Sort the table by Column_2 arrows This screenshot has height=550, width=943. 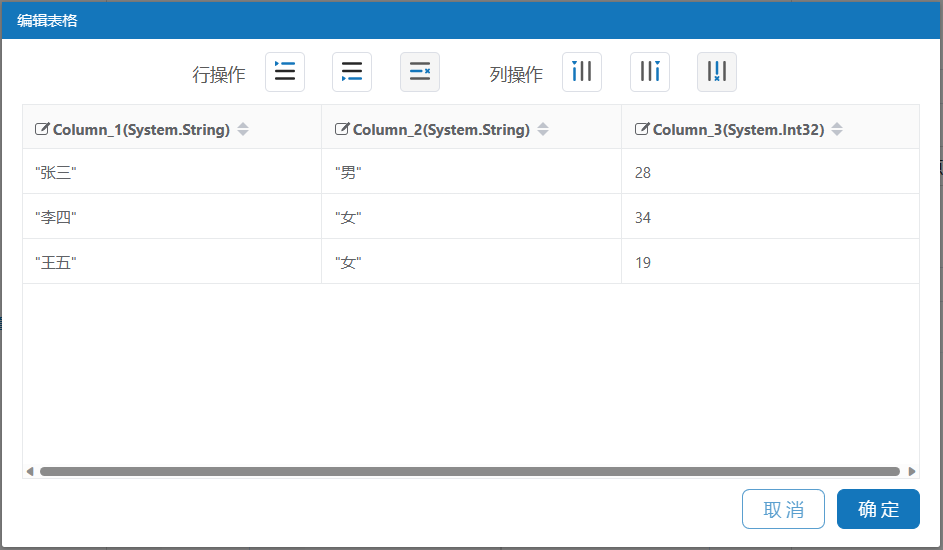pos(543,129)
